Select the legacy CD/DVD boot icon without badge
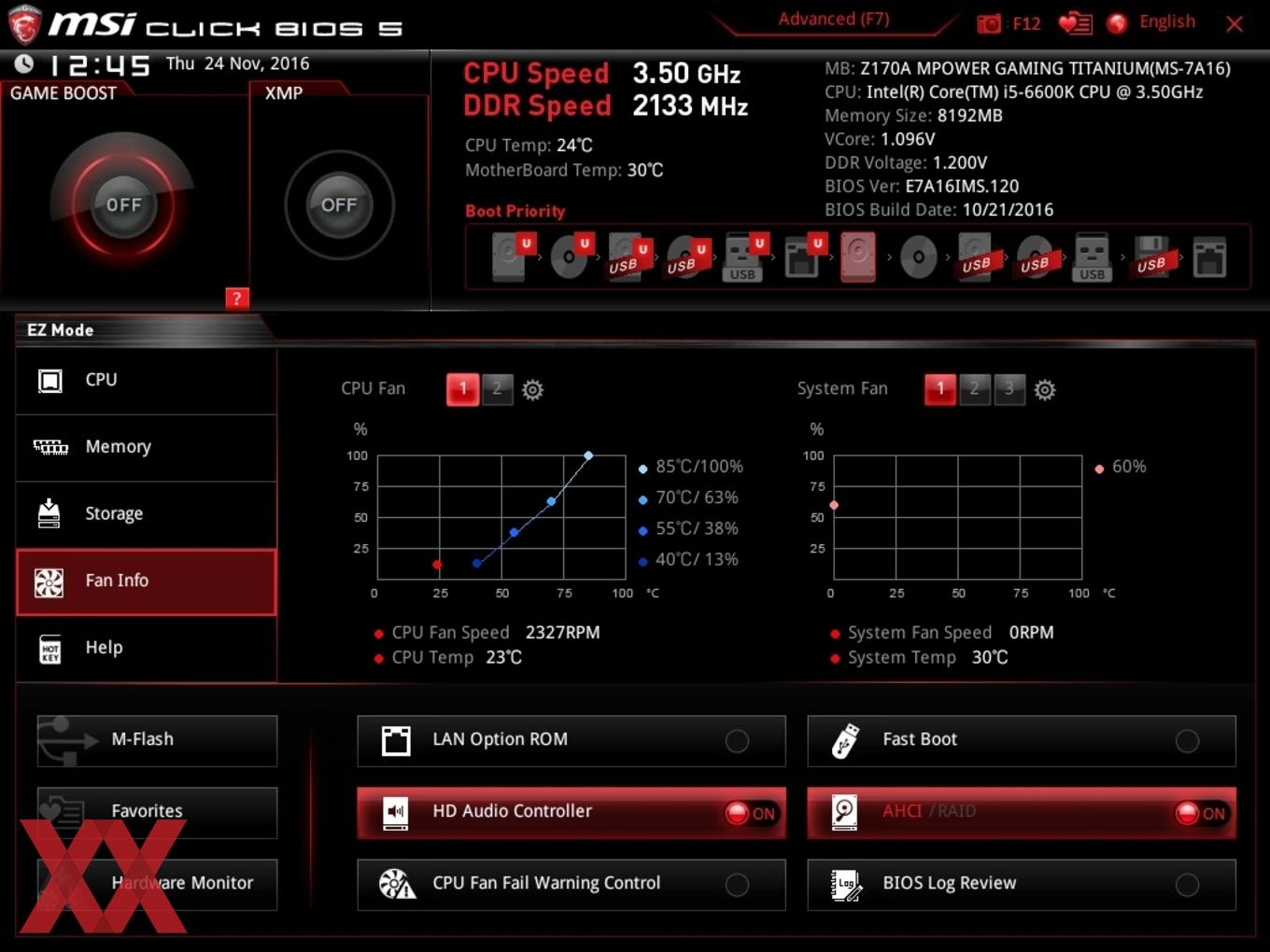 coord(918,257)
